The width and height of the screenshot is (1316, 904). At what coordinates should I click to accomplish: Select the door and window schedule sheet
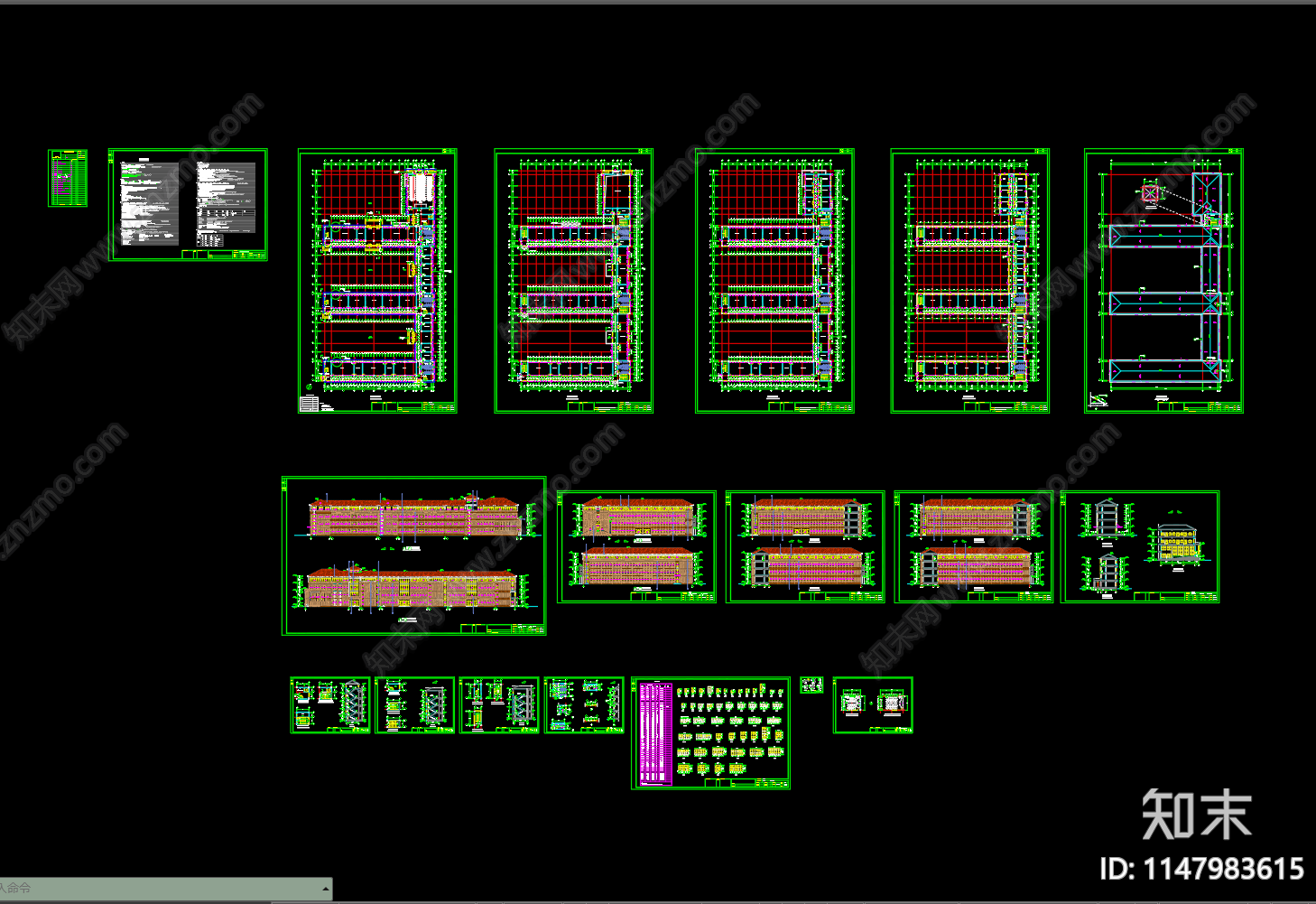click(x=711, y=733)
